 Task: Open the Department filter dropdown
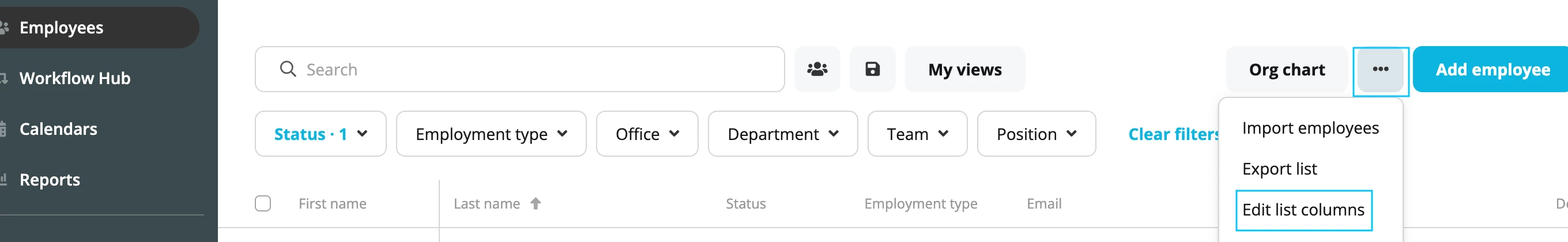[x=783, y=134]
